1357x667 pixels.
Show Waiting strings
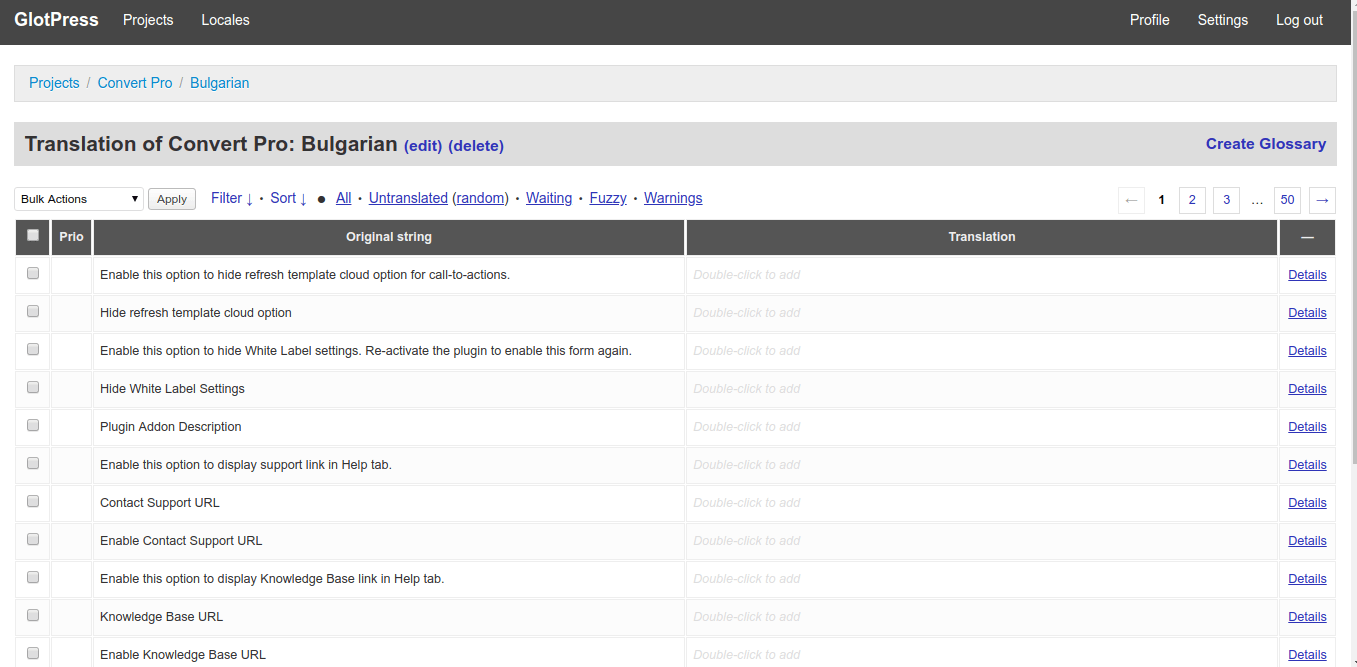click(x=549, y=198)
